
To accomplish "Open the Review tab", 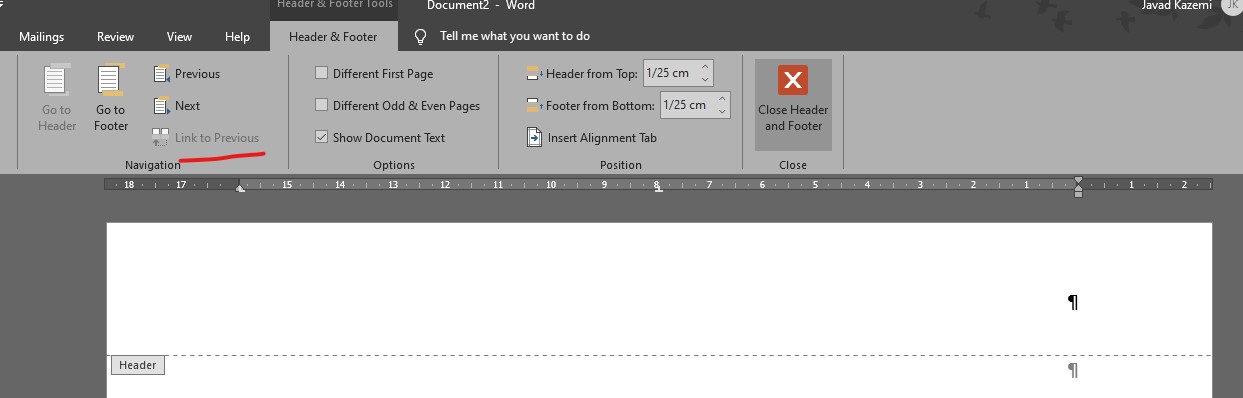I will (116, 37).
